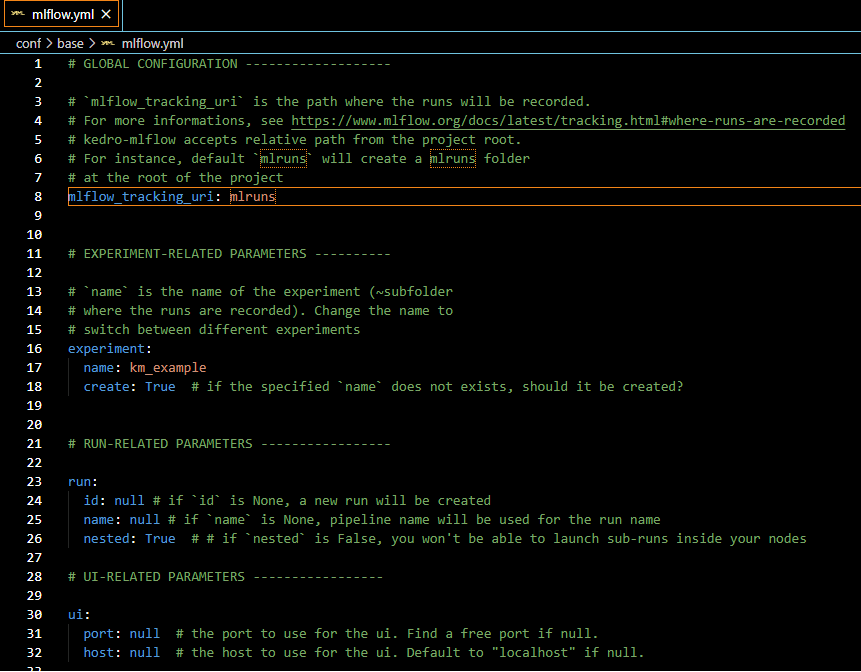
Task: Click line number 16 in the gutter
Action: (34, 349)
